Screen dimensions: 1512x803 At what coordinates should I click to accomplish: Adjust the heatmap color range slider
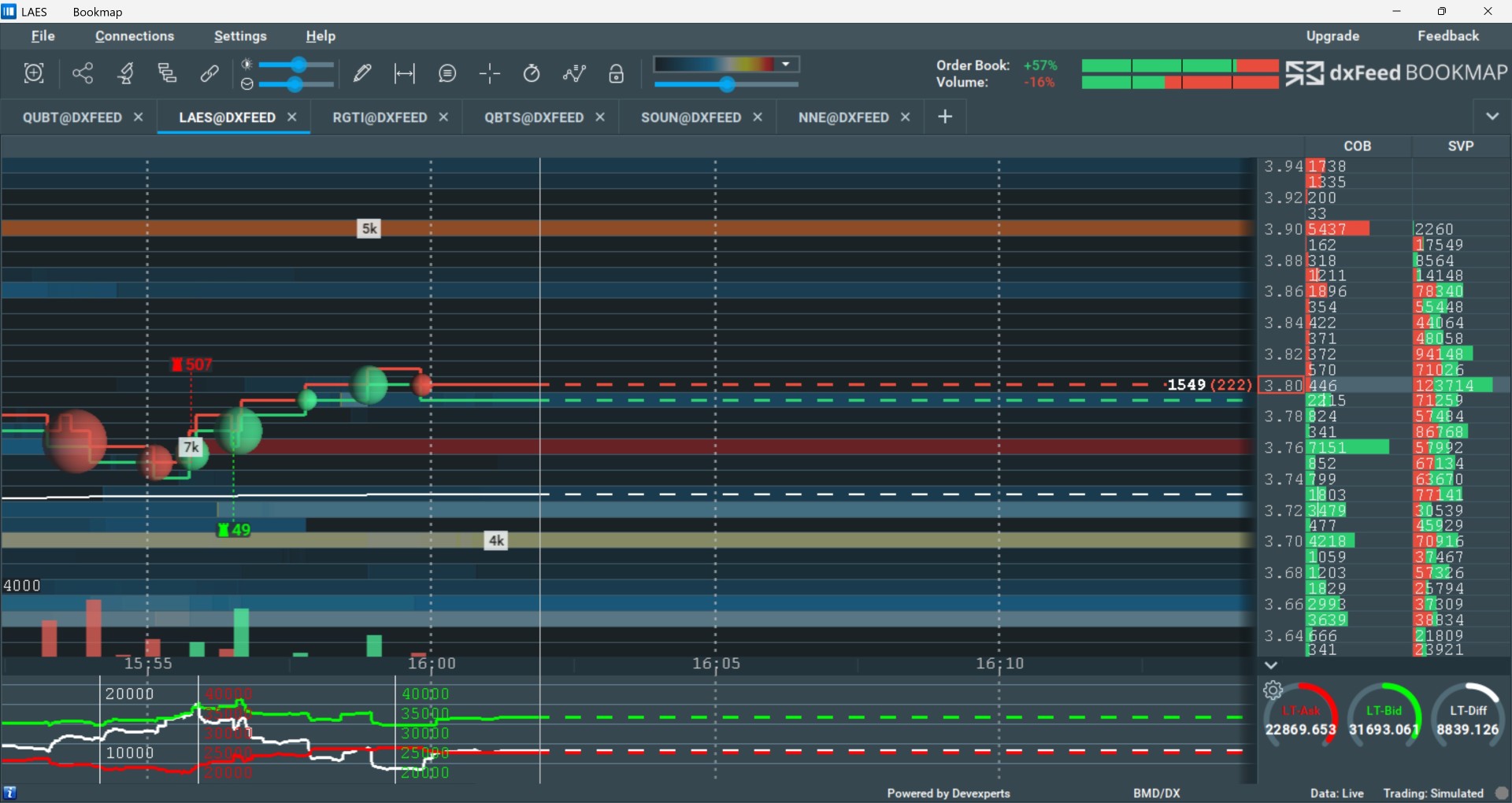coord(726,84)
